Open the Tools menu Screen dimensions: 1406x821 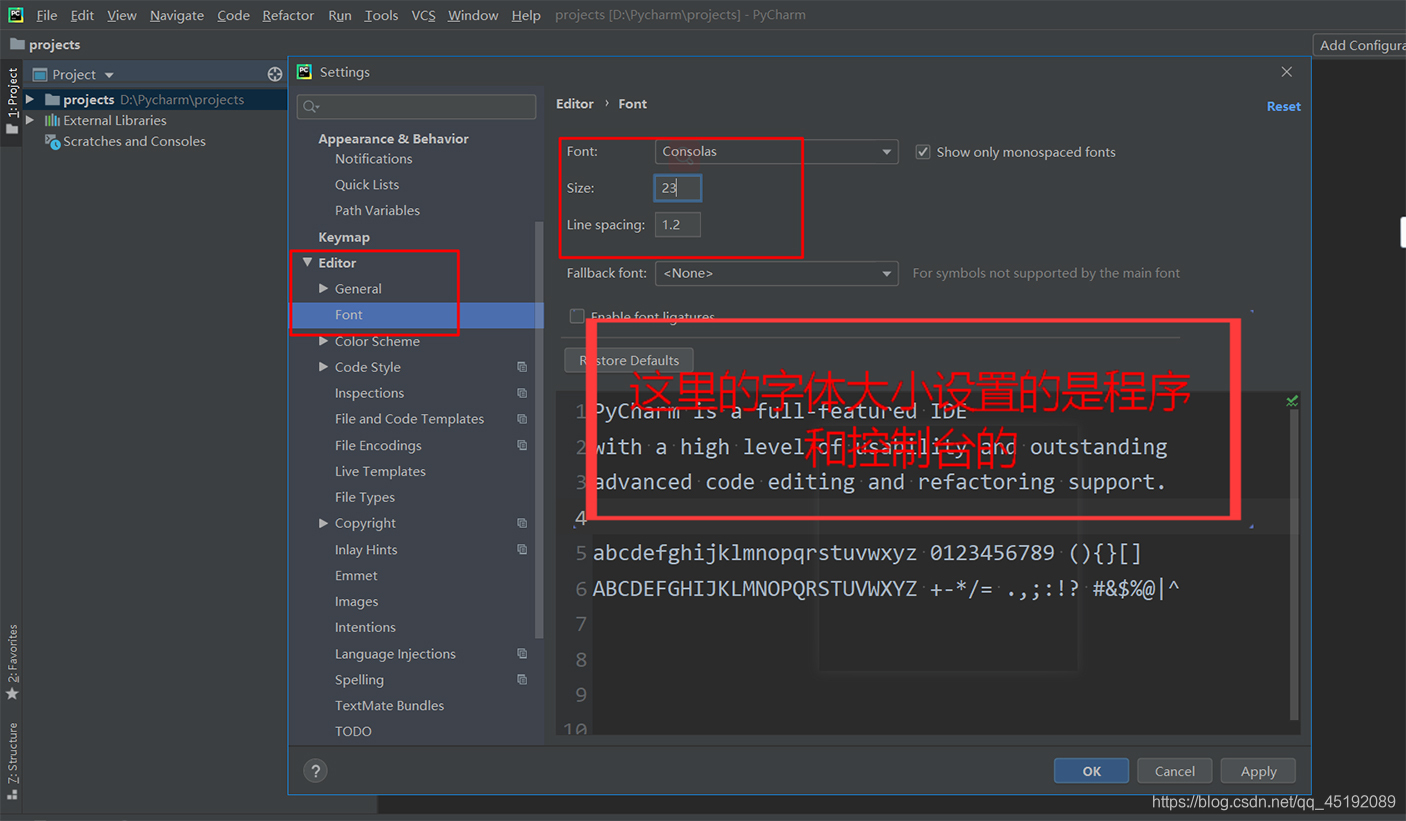pyautogui.click(x=381, y=15)
